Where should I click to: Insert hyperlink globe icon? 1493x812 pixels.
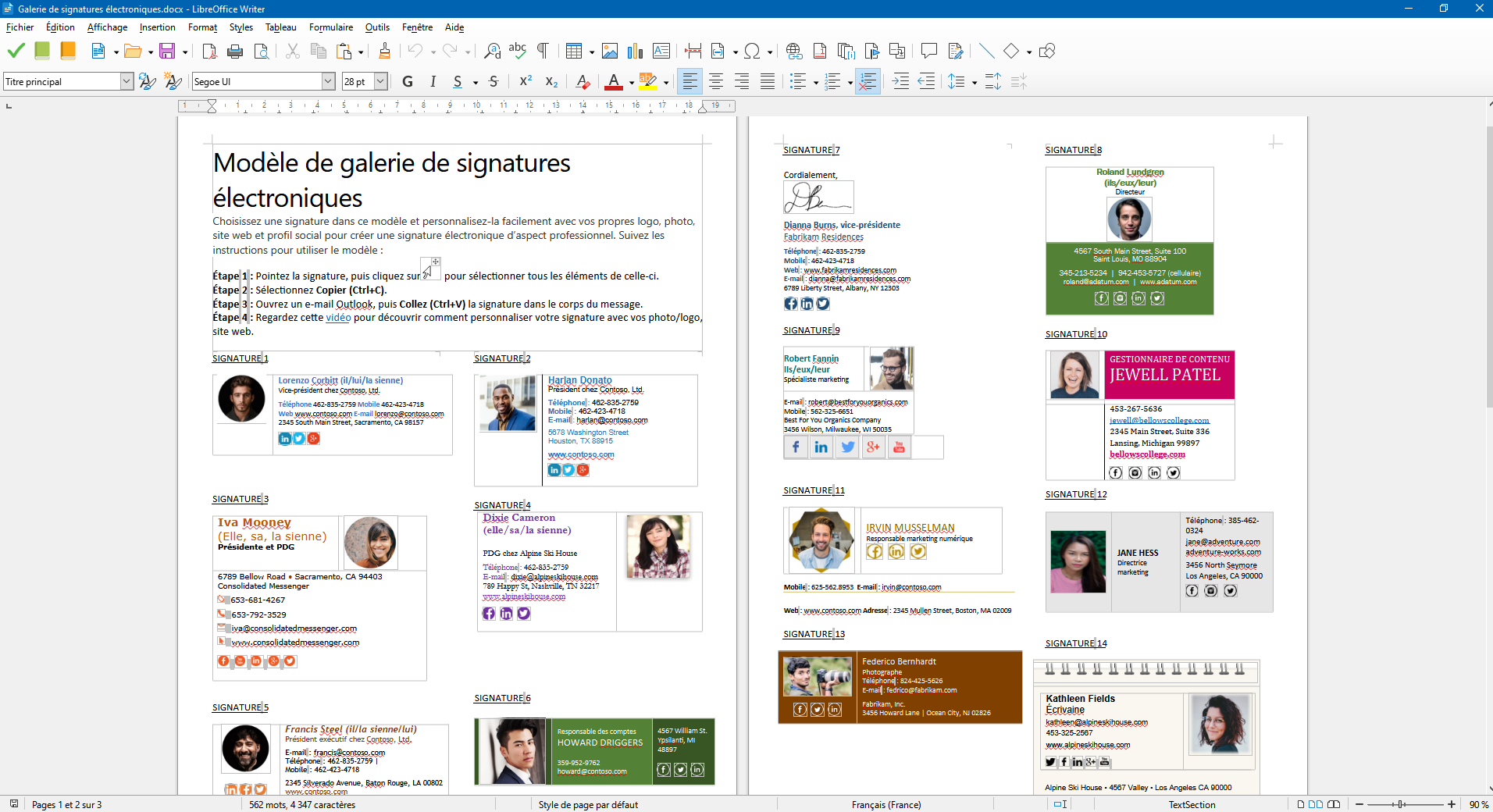794,52
